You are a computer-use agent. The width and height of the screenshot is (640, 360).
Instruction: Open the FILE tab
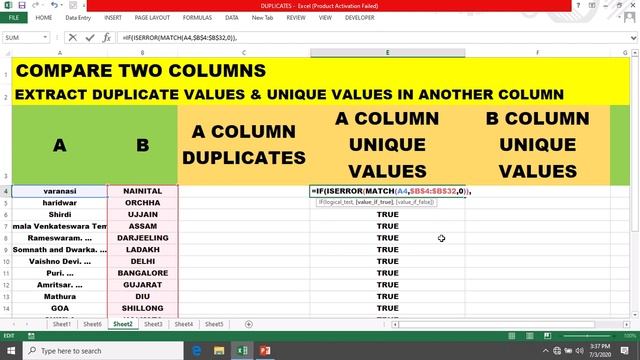coord(14,18)
